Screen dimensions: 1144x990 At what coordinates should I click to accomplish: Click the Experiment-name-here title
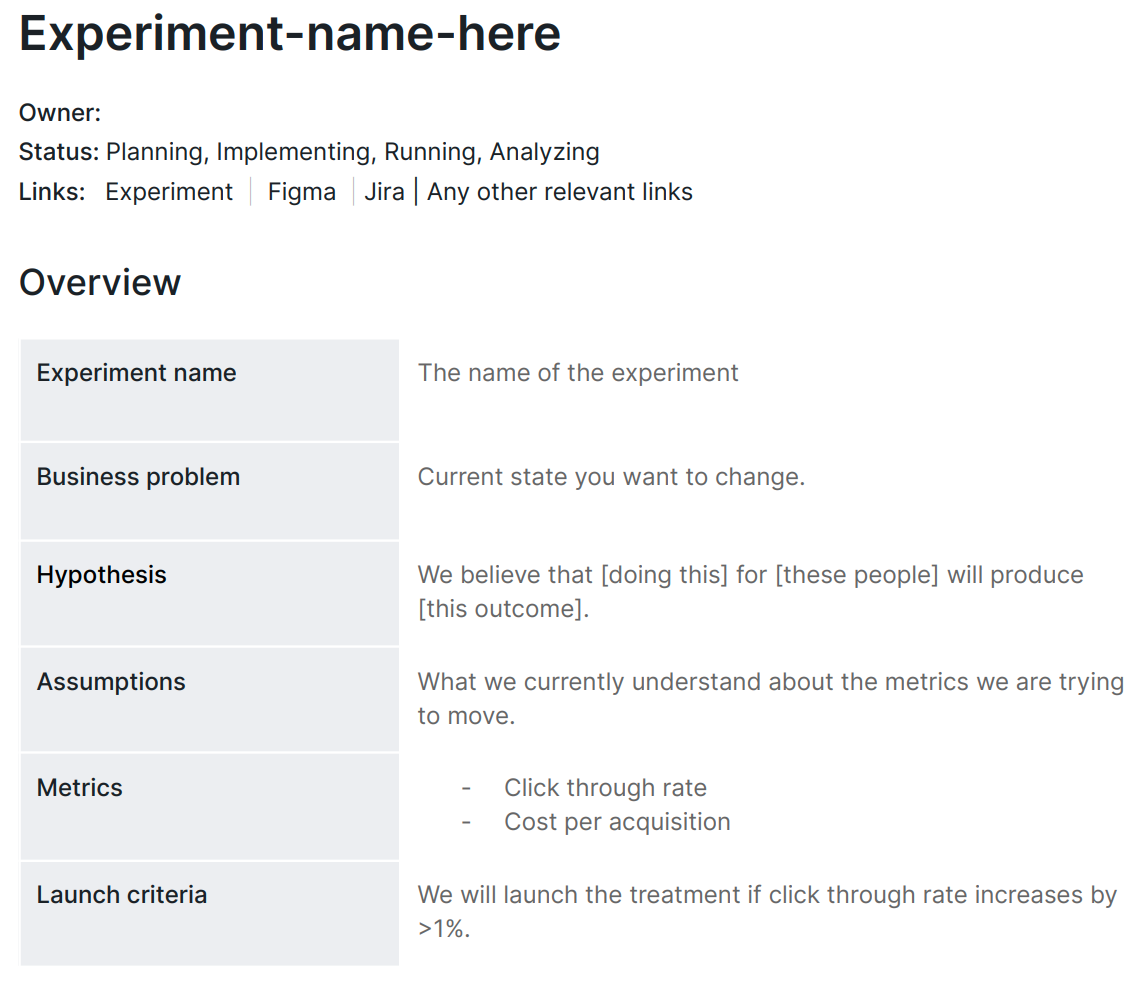tap(290, 34)
